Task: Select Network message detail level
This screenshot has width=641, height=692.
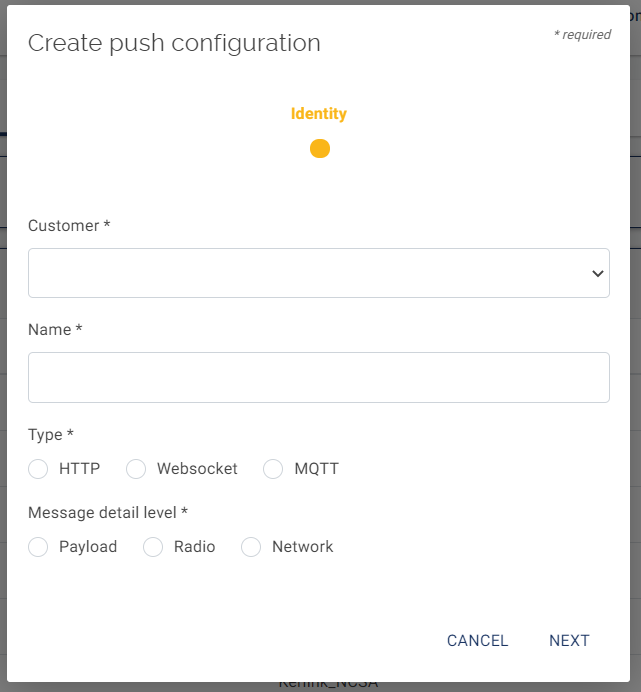Action: 251,547
